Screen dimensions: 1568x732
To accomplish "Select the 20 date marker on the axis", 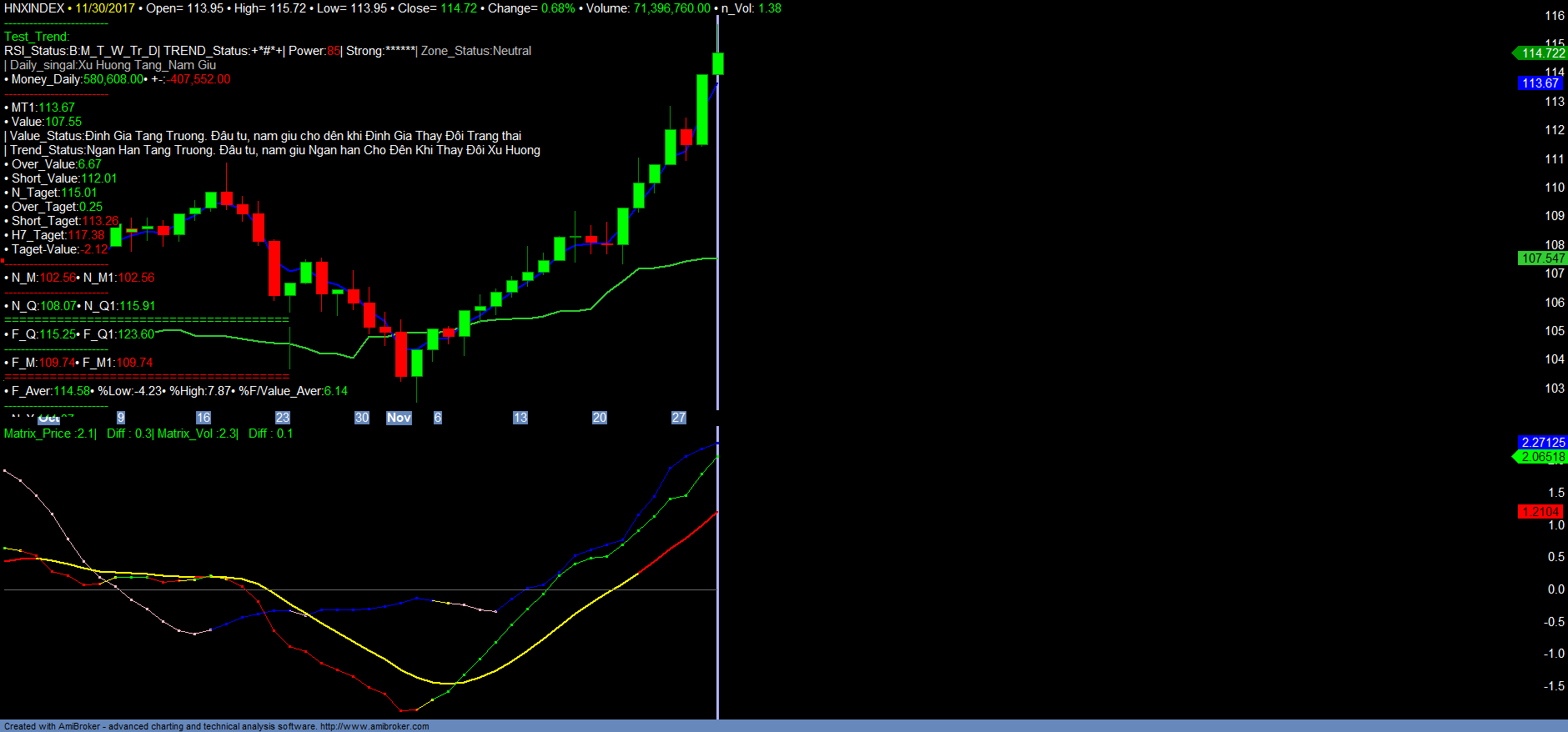I will [600, 418].
